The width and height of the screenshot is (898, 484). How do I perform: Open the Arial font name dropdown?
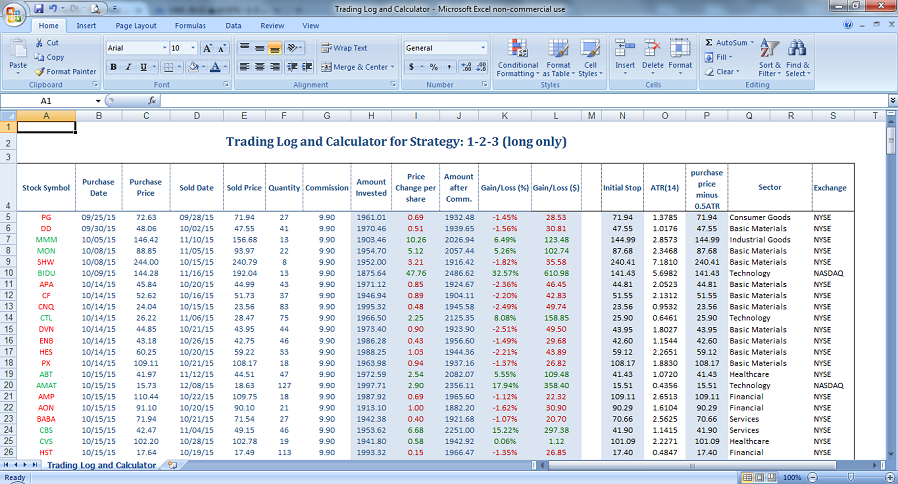tap(163, 48)
